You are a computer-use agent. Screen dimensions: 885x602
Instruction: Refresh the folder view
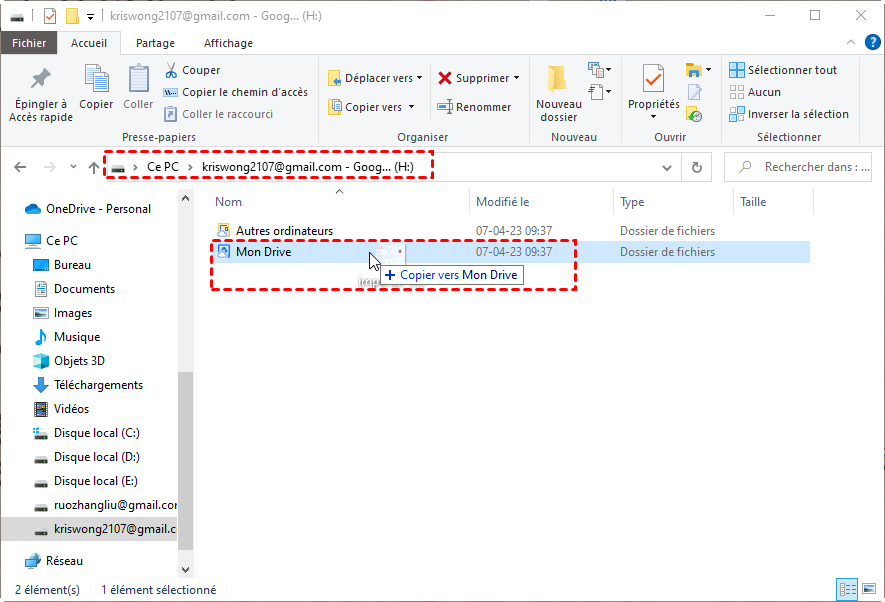coord(696,168)
